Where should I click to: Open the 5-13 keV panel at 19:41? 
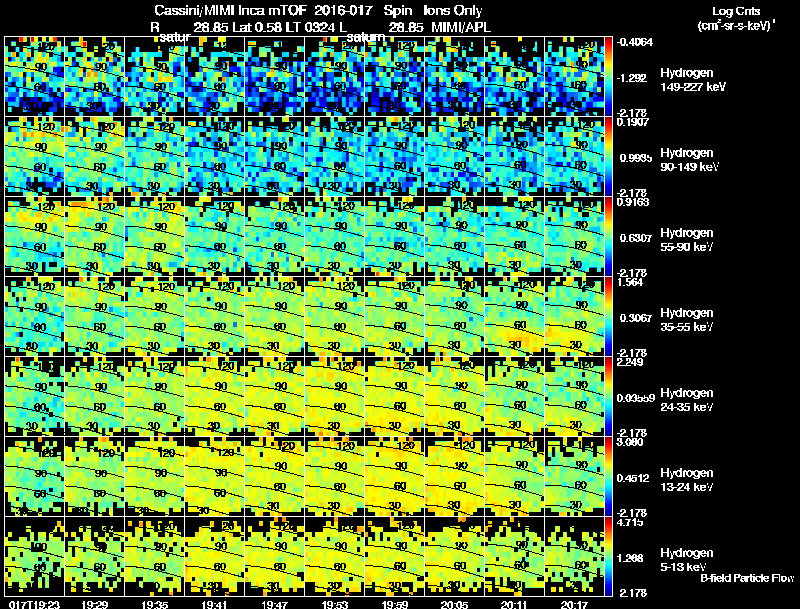coord(215,557)
